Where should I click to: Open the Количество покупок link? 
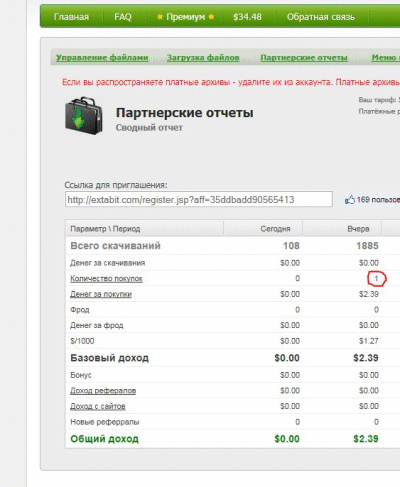click(x=106, y=279)
